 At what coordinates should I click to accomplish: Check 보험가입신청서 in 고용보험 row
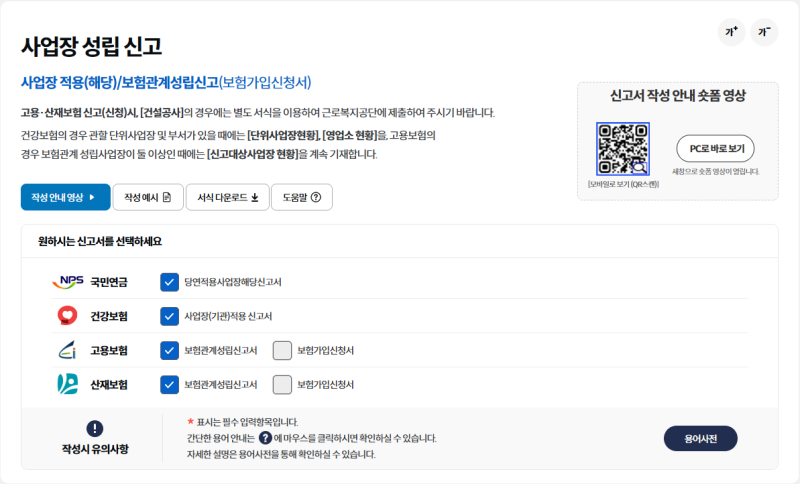(x=282, y=350)
